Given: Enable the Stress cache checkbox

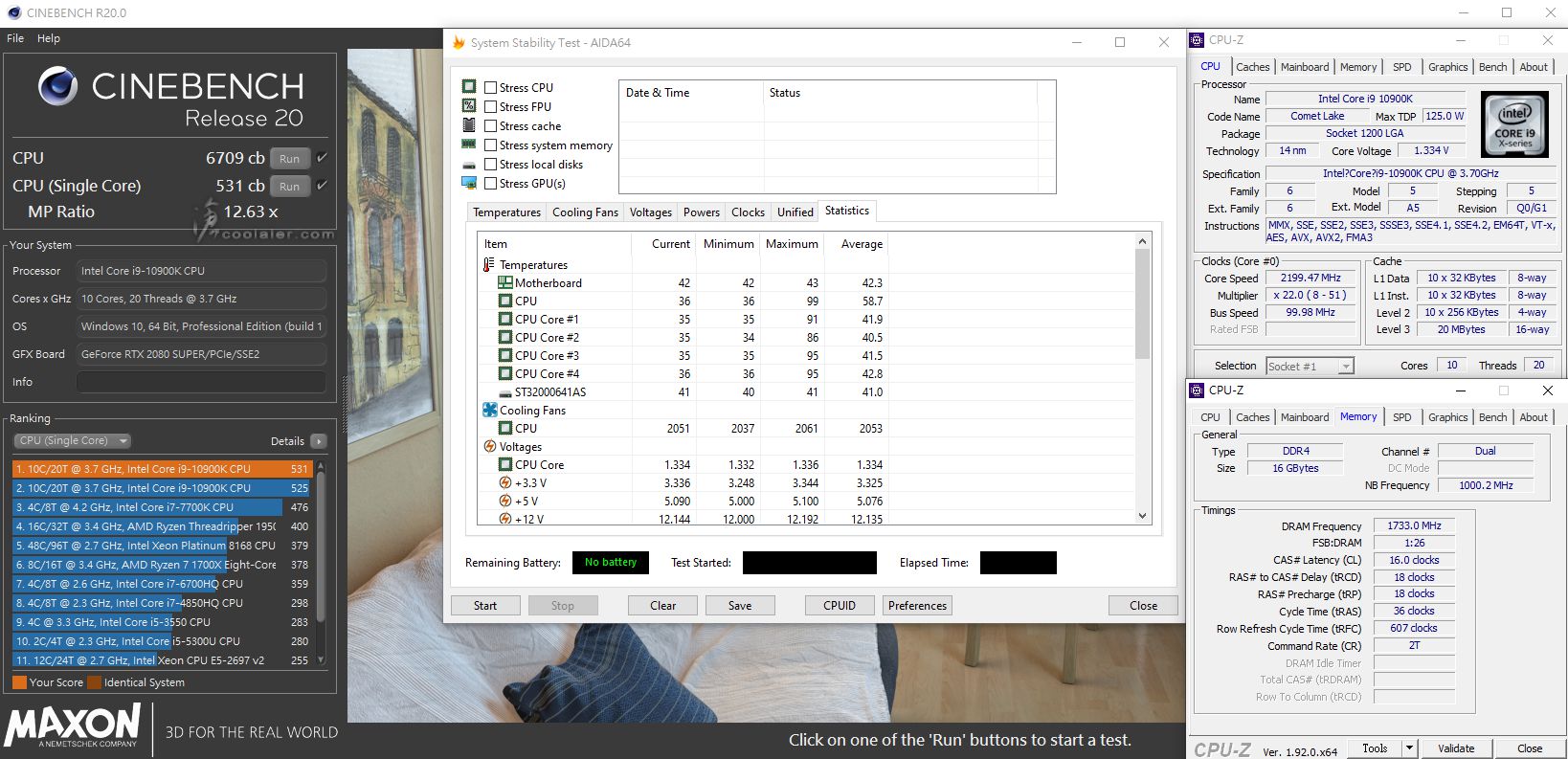Looking at the screenshot, I should [490, 126].
